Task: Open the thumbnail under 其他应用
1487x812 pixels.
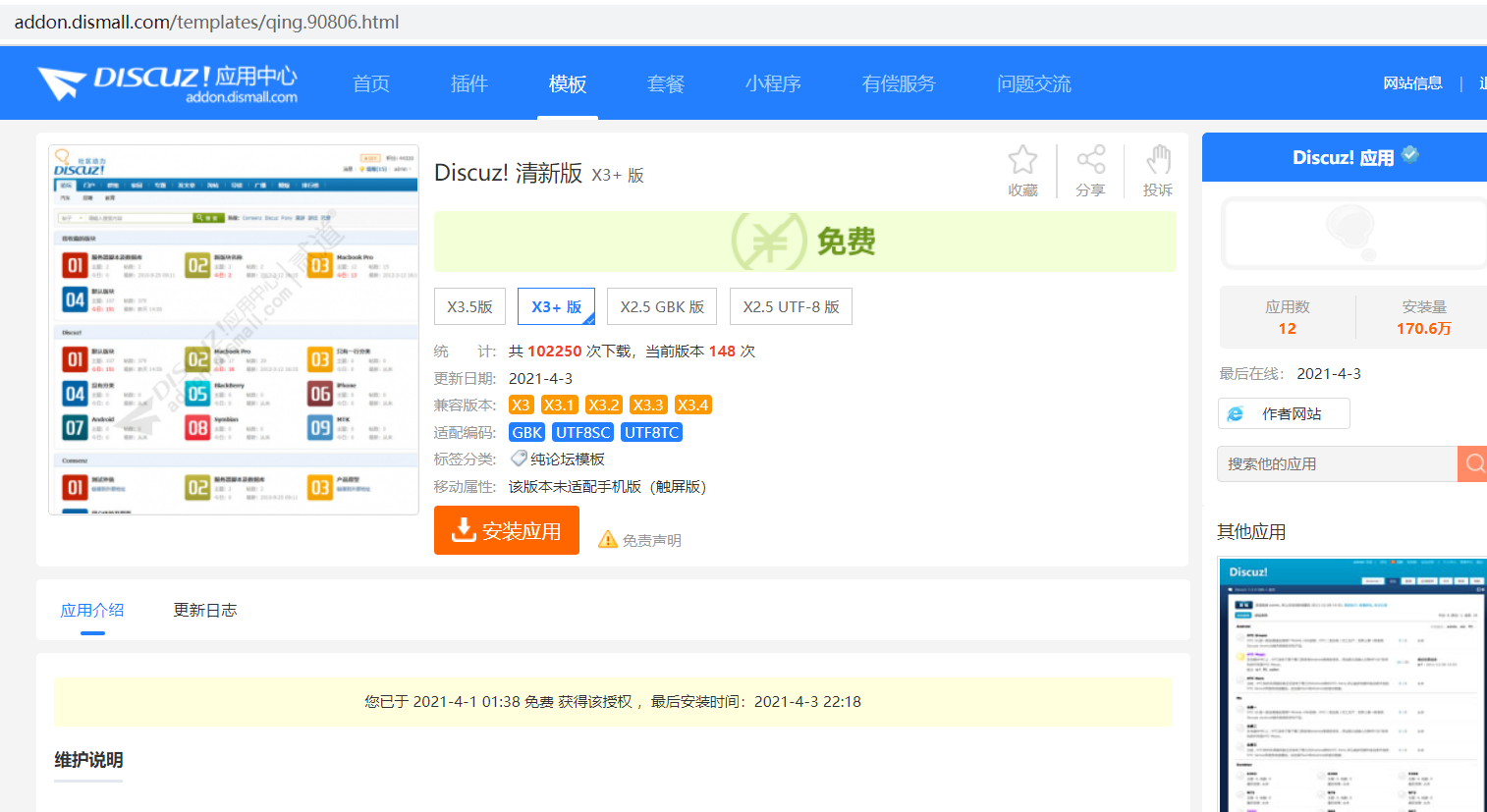Action: tap(1352, 684)
